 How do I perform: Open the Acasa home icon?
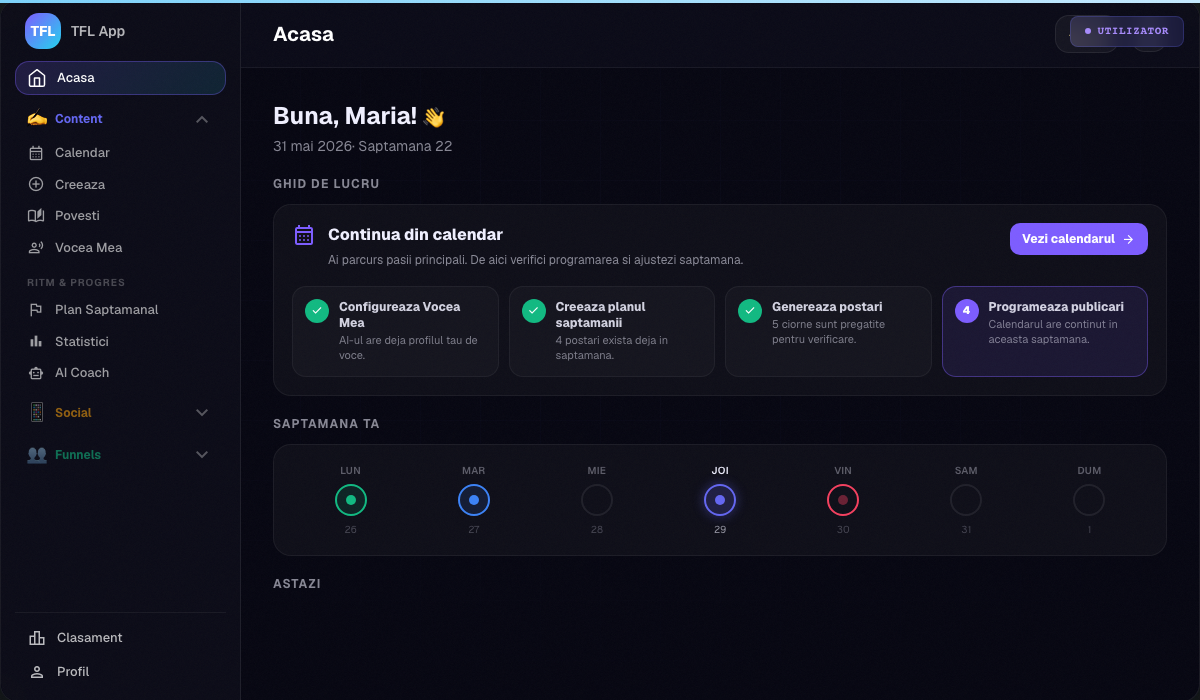point(37,78)
